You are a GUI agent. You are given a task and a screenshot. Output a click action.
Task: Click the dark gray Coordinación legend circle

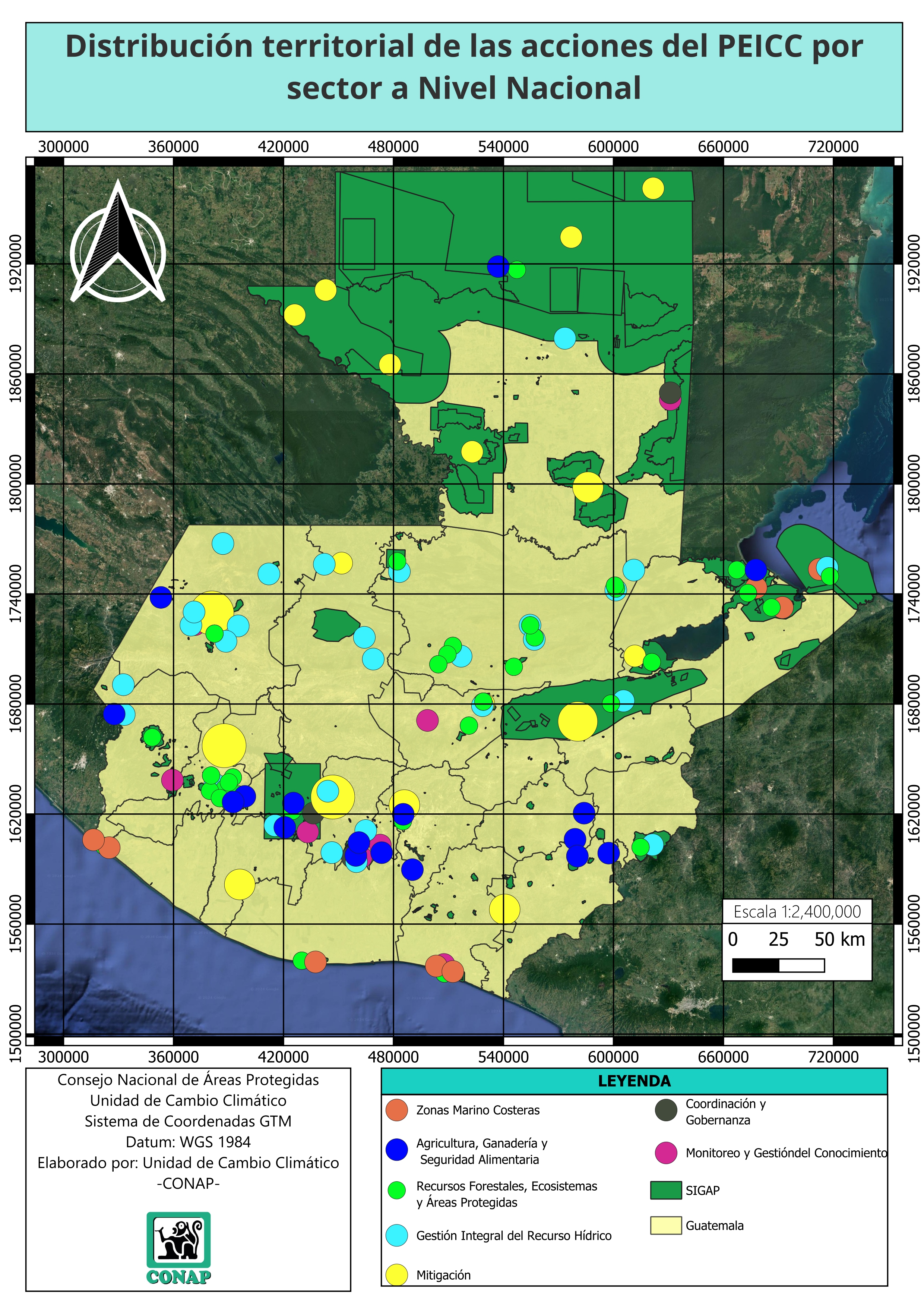tap(666, 1110)
